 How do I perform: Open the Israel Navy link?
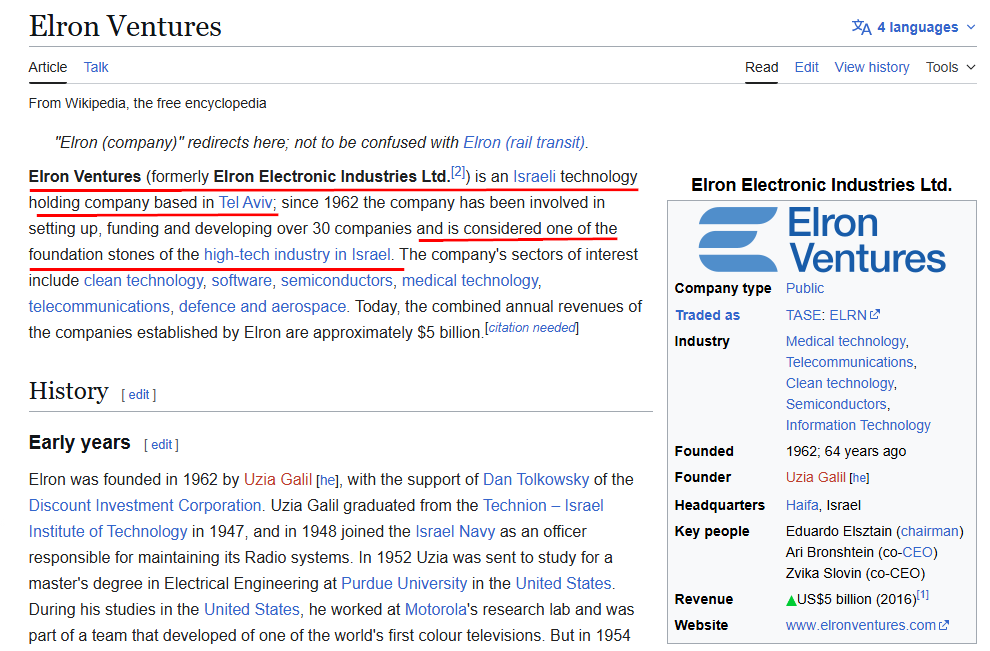[455, 531]
